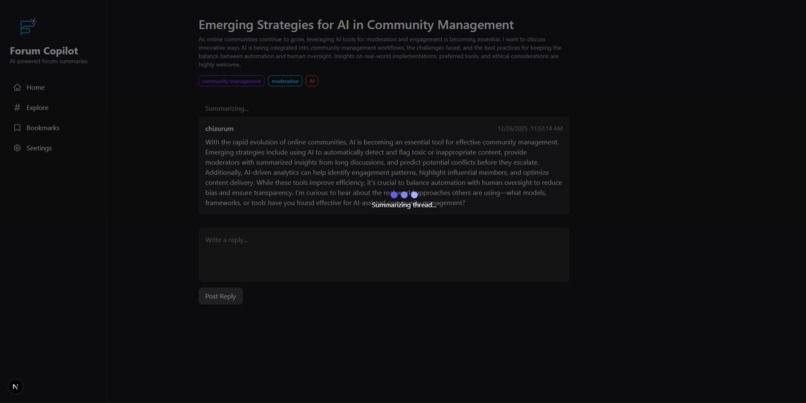Click the Post Reply button
806x403 pixels.
click(221, 296)
